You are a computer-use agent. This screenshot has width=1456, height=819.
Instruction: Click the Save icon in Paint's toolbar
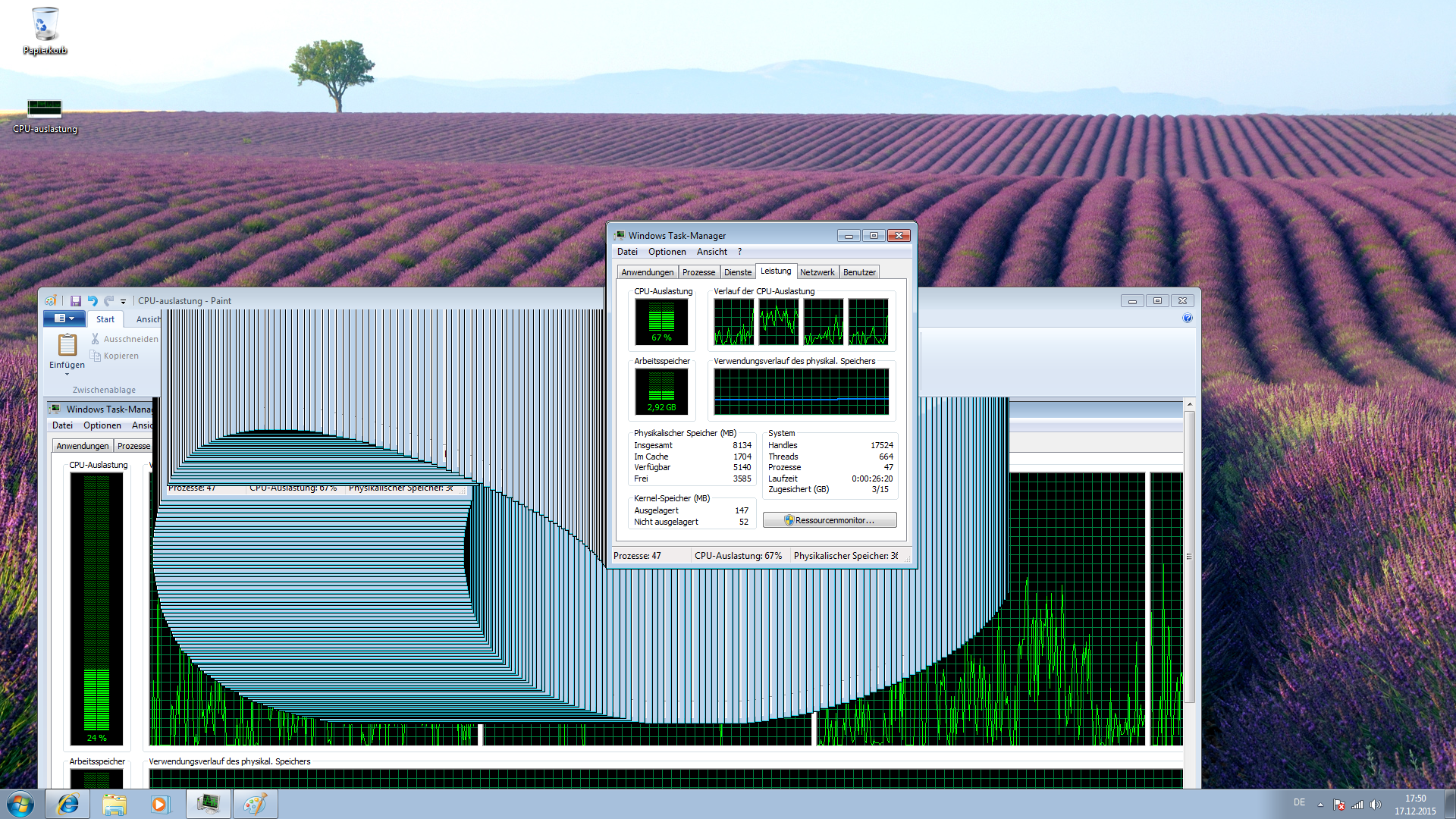(76, 301)
